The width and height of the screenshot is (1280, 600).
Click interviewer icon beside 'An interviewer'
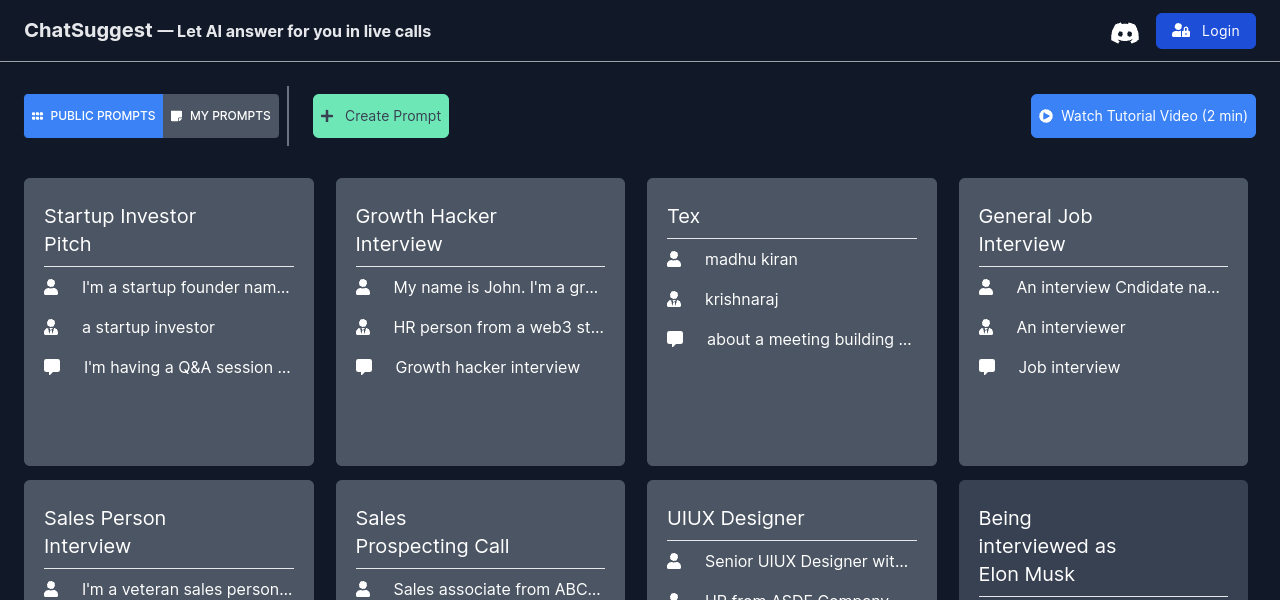[x=986, y=327]
